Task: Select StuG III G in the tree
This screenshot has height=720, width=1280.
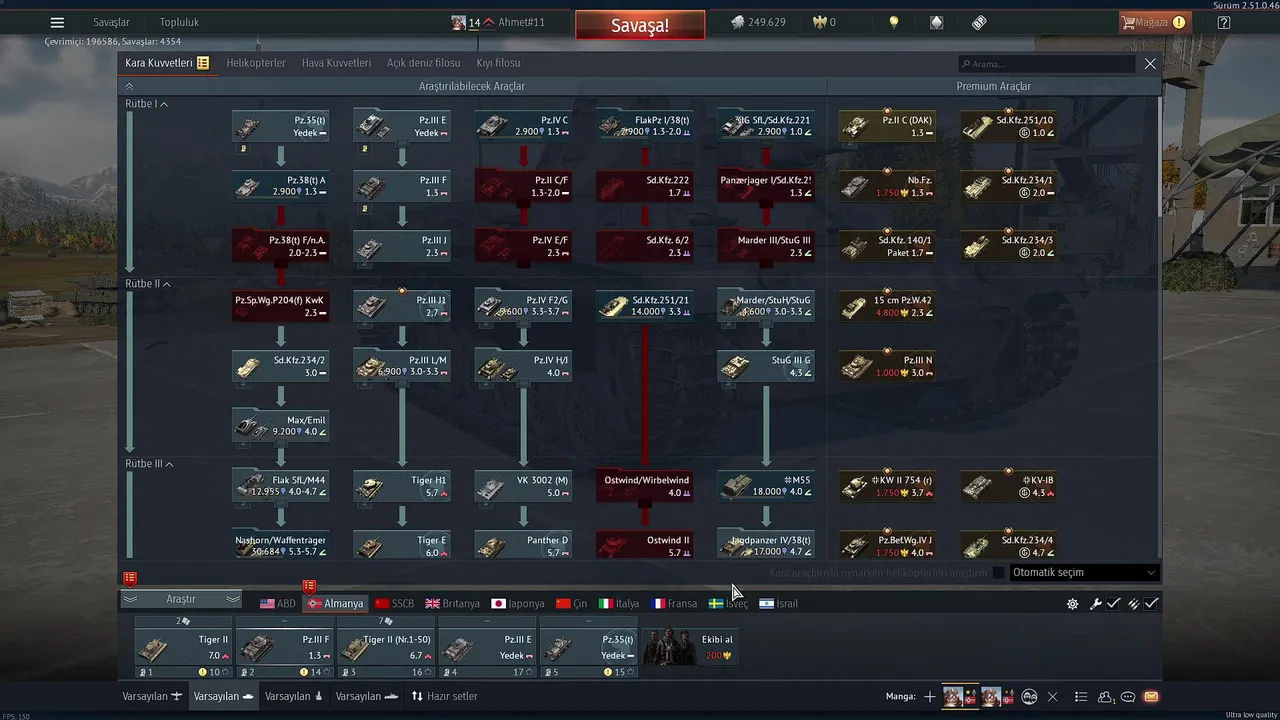Action: [766, 367]
